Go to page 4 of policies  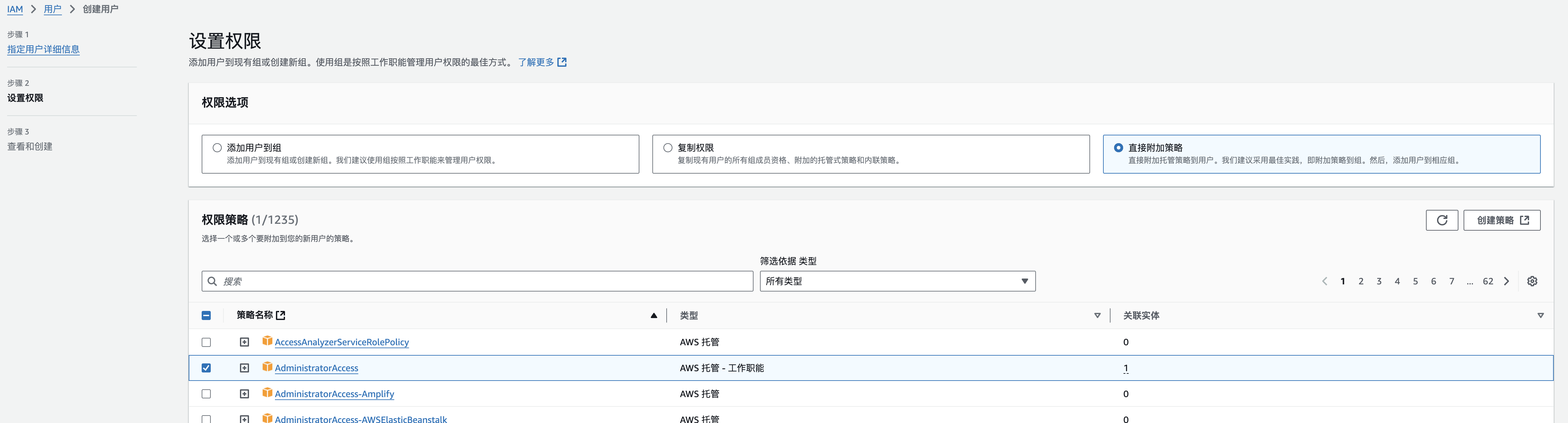coord(1397,281)
